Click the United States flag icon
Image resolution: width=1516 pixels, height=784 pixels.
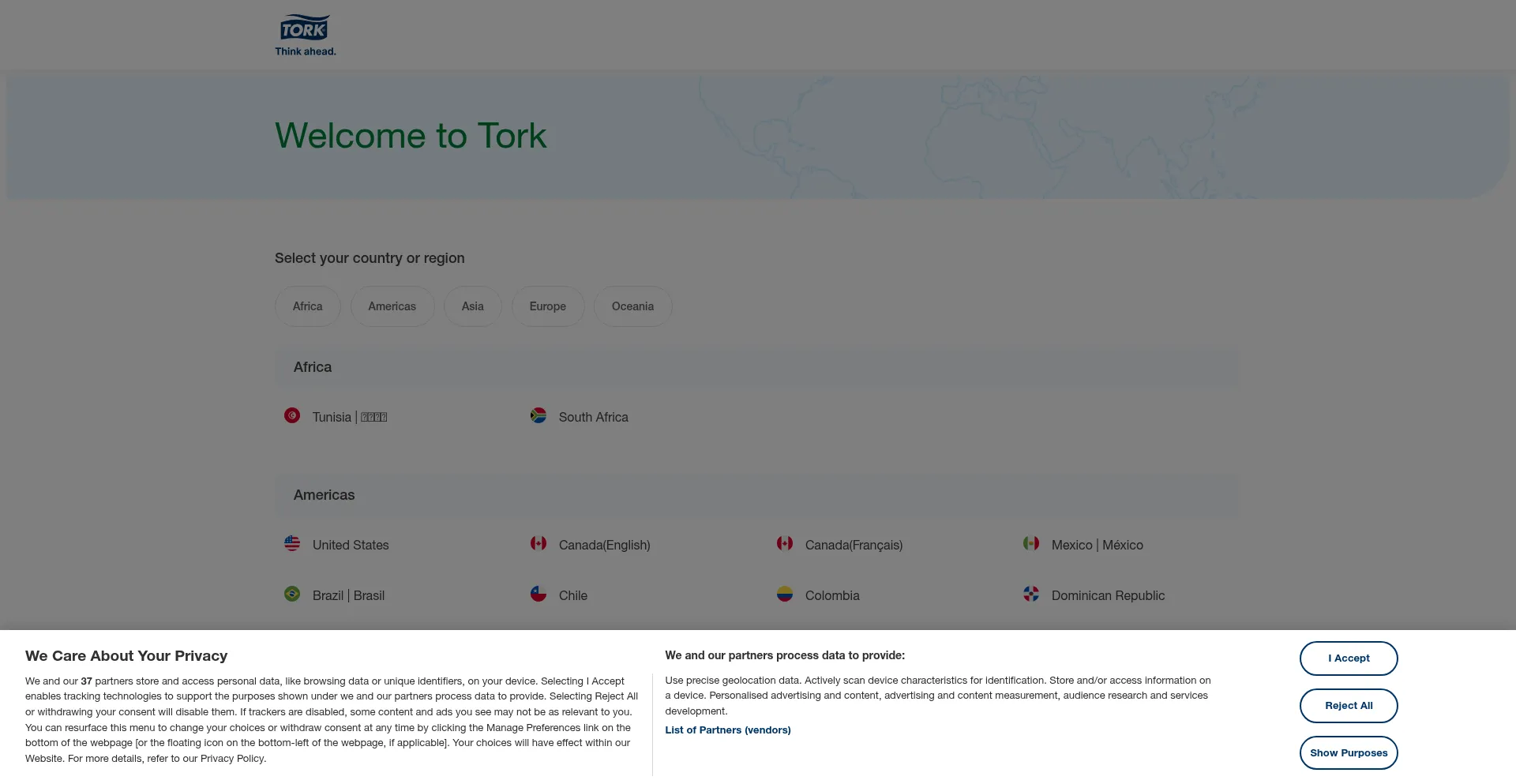[292, 543]
